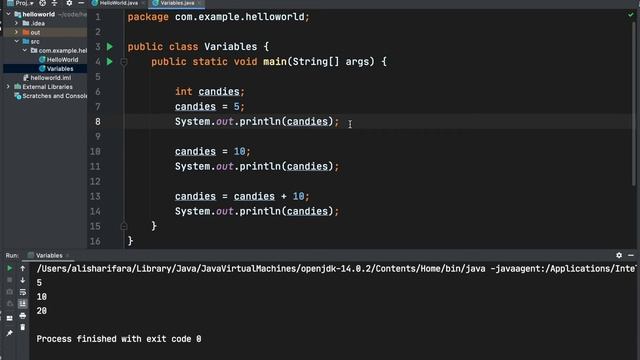This screenshot has width=640, height=360.
Task: Click the Stop process square icon
Action: click(x=10, y=280)
